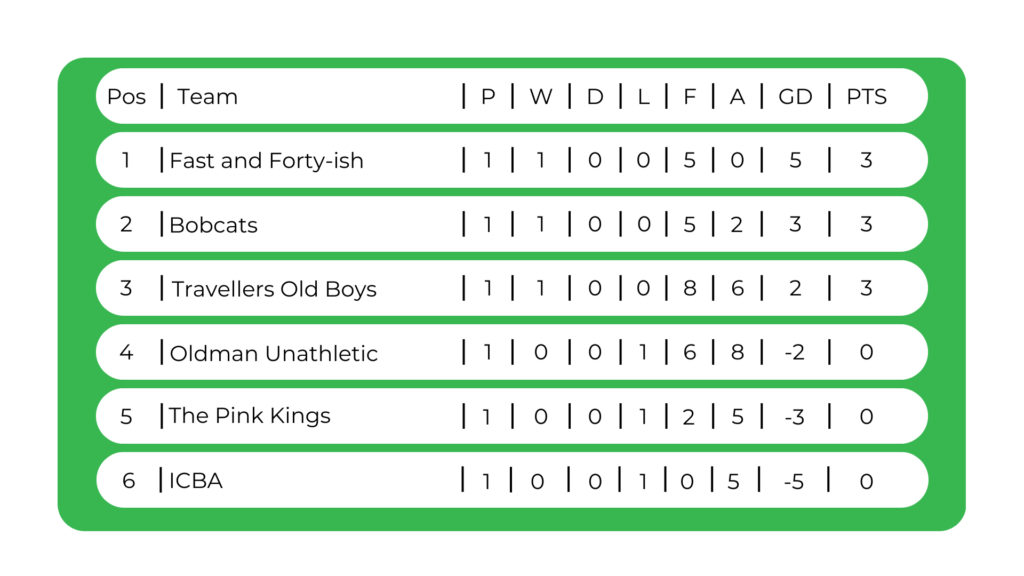1024x576 pixels.
Task: Click the L column header
Action: [x=643, y=97]
